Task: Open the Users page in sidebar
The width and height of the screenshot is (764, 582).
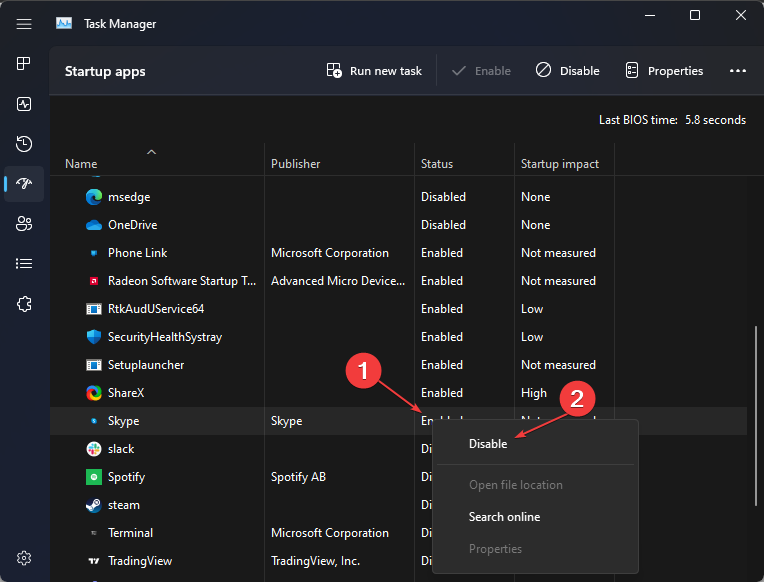Action: 24,224
